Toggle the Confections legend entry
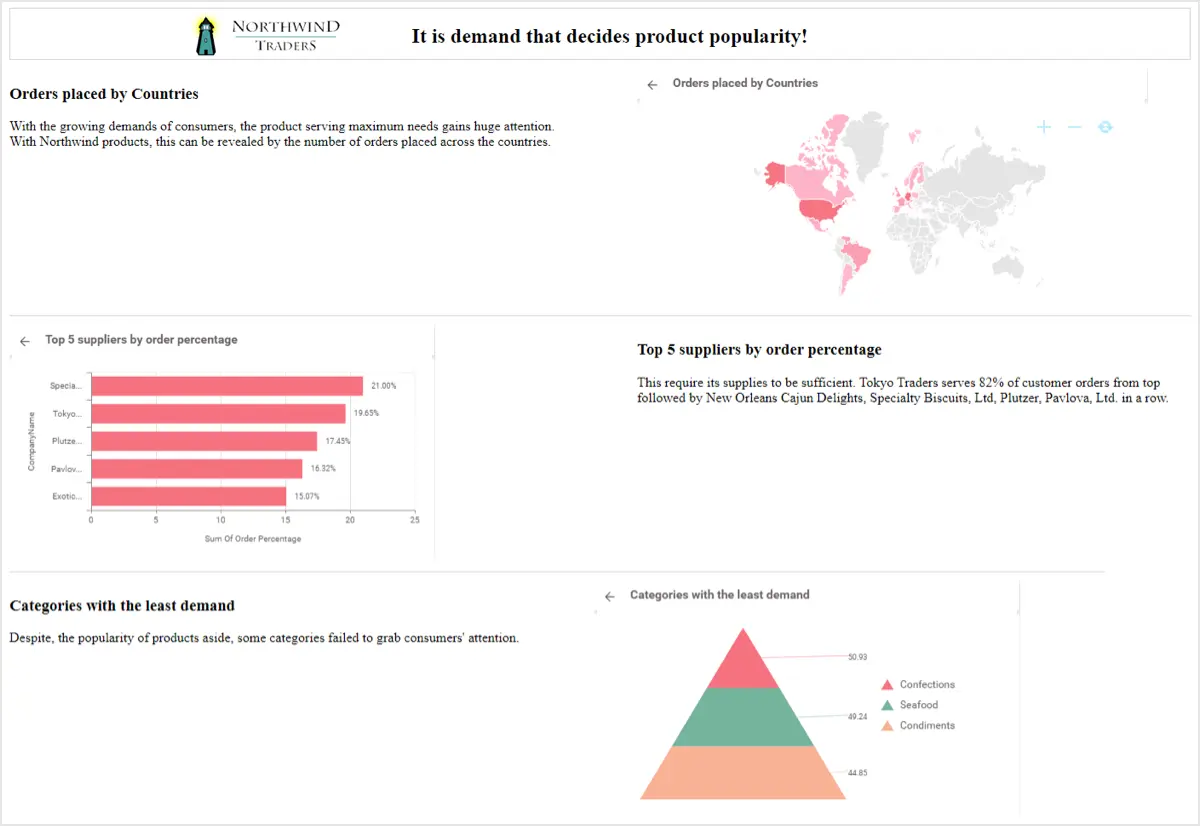 [x=917, y=685]
